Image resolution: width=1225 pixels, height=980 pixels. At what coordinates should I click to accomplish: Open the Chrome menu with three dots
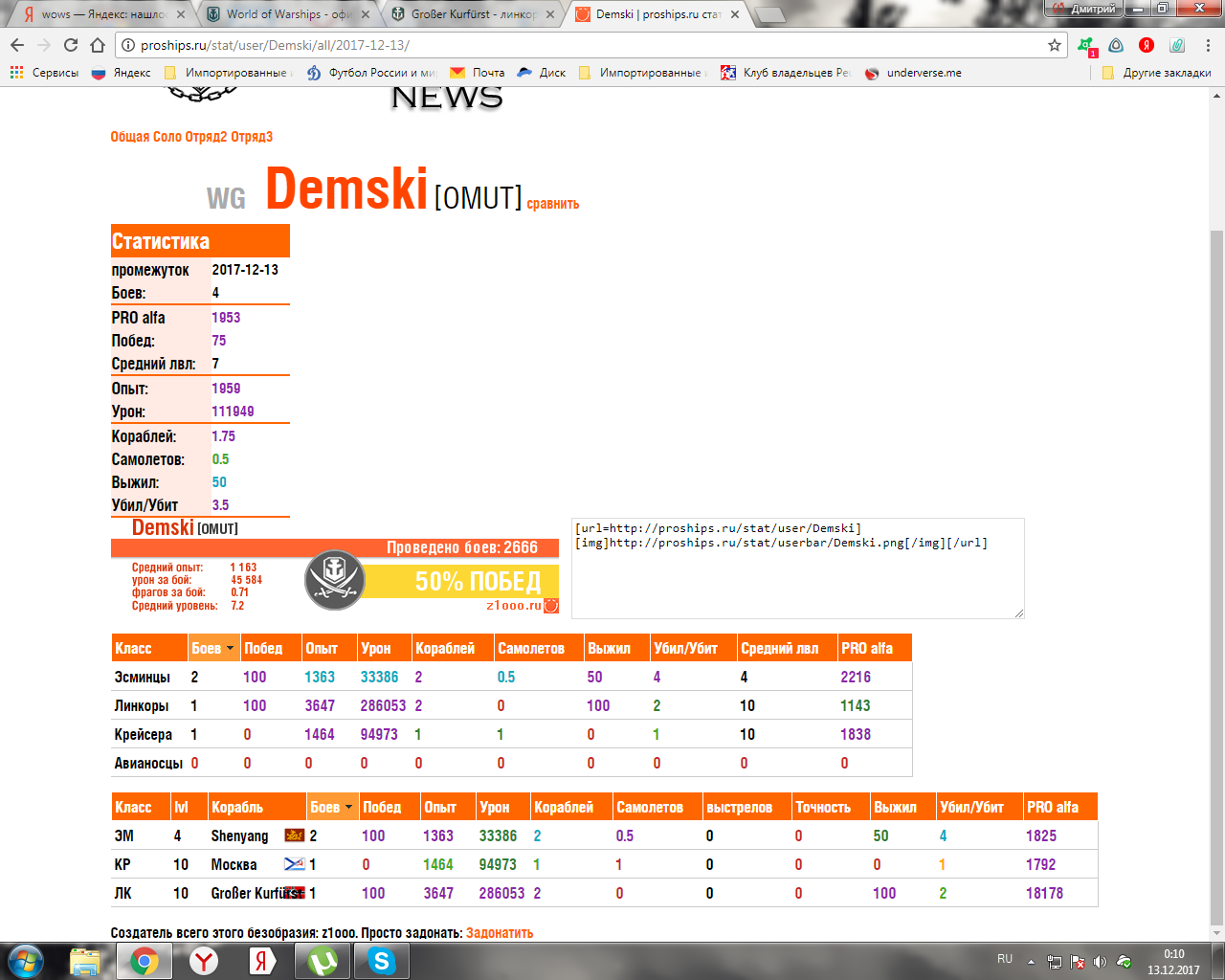[1208, 45]
